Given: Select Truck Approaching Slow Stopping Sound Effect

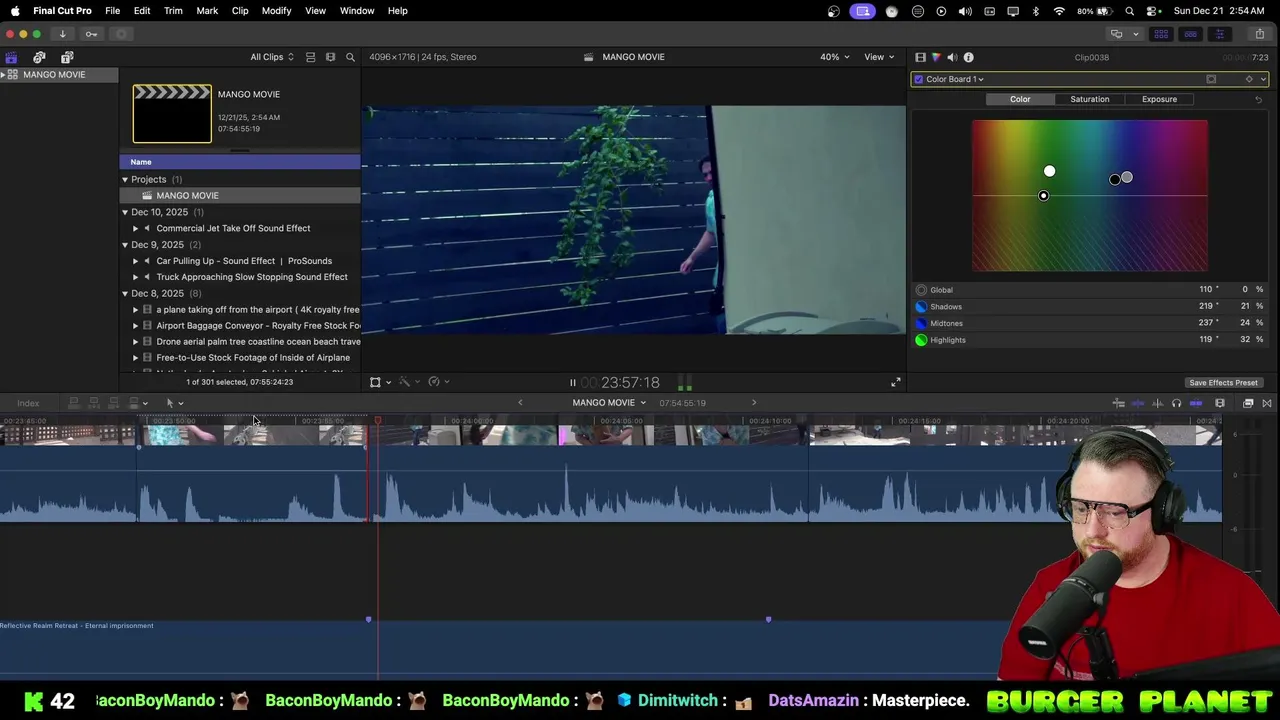Looking at the screenshot, I should coord(252,277).
